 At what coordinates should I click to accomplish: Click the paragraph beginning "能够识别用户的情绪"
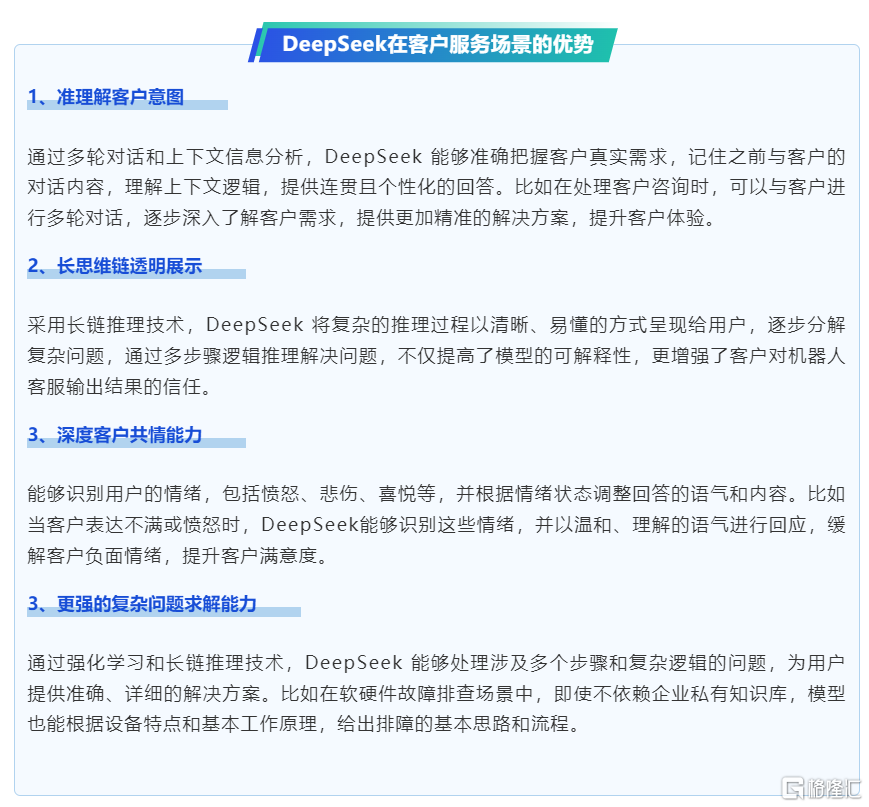pyautogui.click(x=436, y=524)
